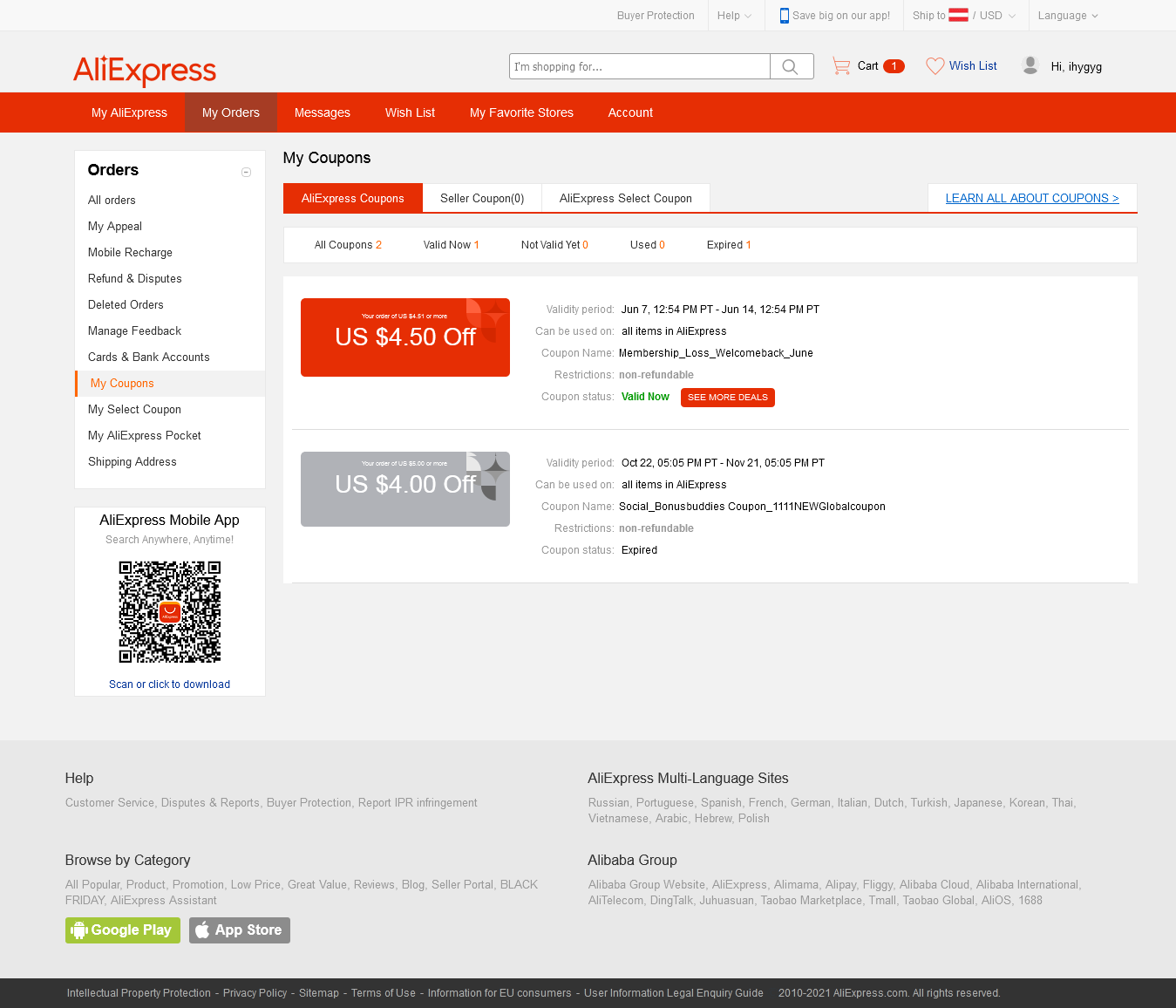Click the Wish List heart icon

click(935, 66)
